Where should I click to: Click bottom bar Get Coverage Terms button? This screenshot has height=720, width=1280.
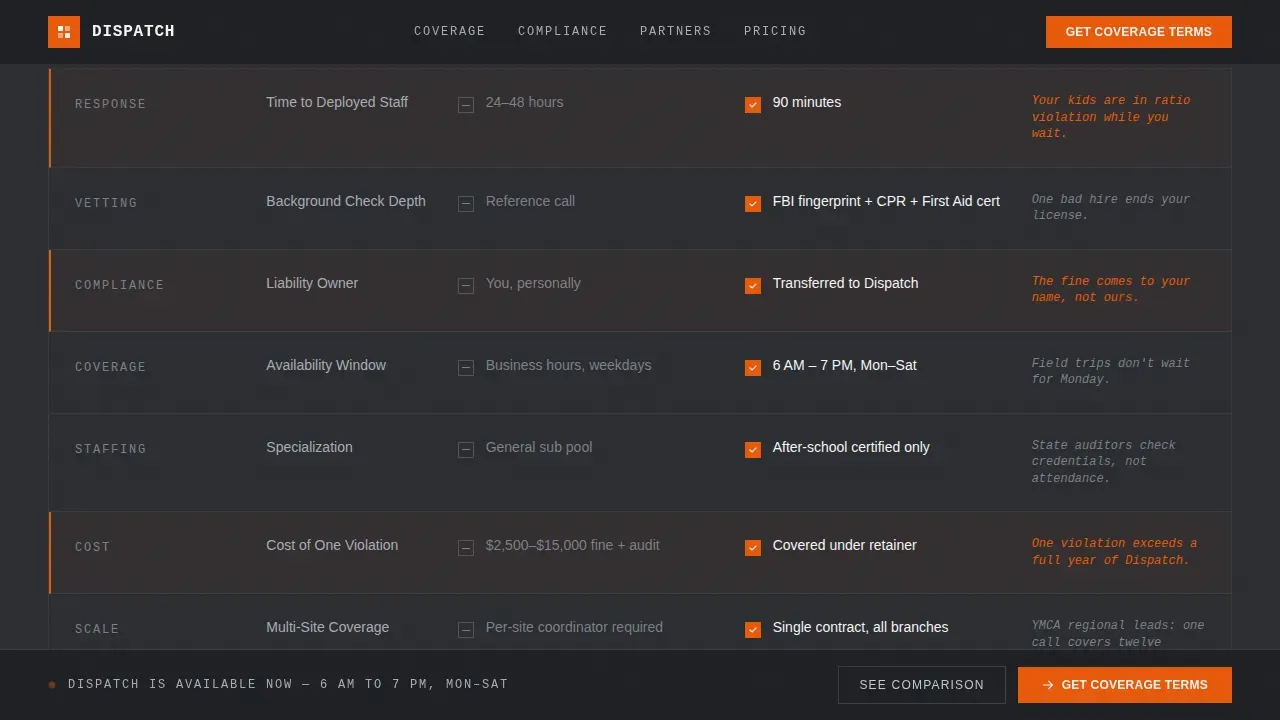1125,685
